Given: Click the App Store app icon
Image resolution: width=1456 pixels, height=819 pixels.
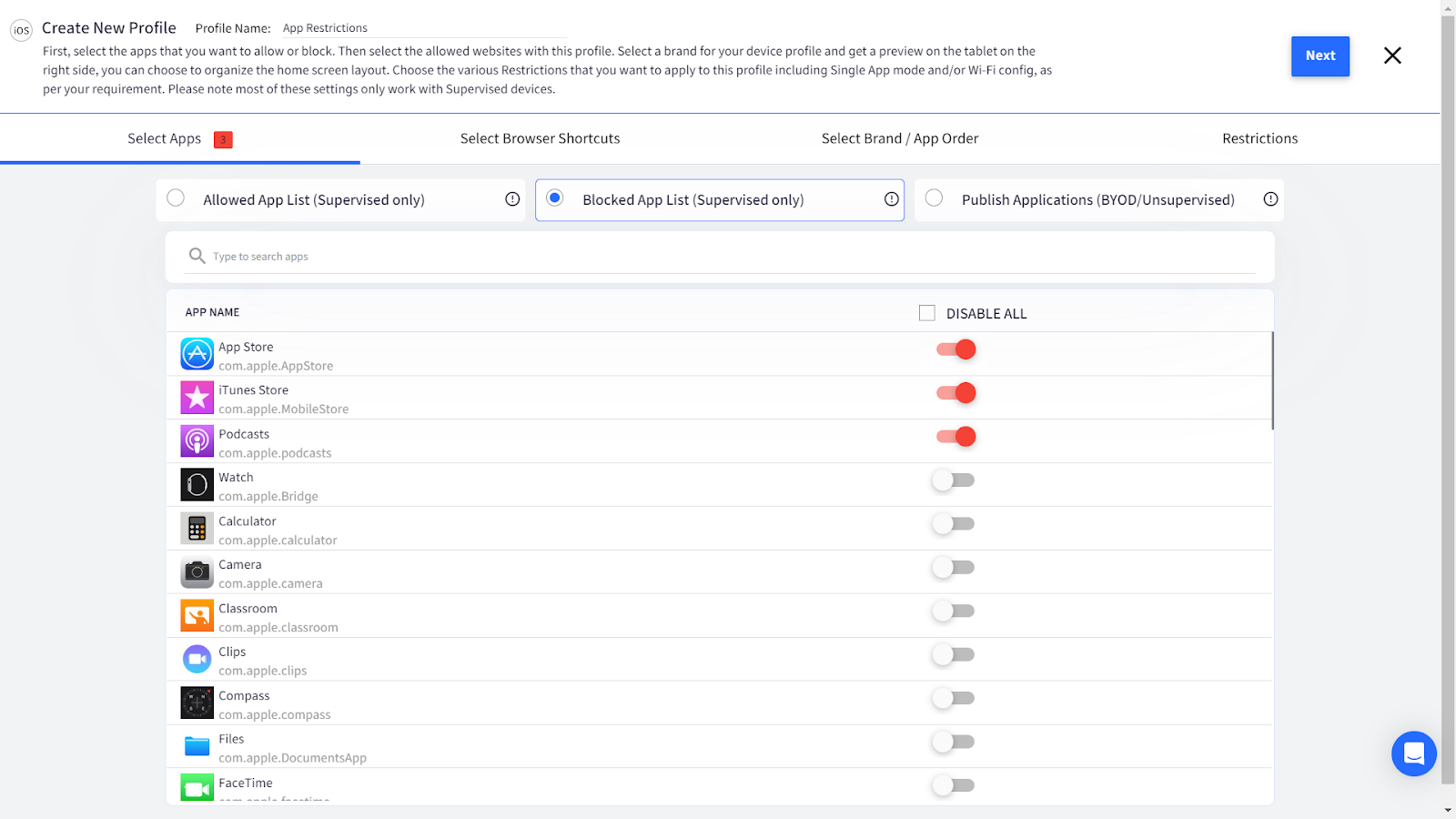Looking at the screenshot, I should click(x=197, y=354).
